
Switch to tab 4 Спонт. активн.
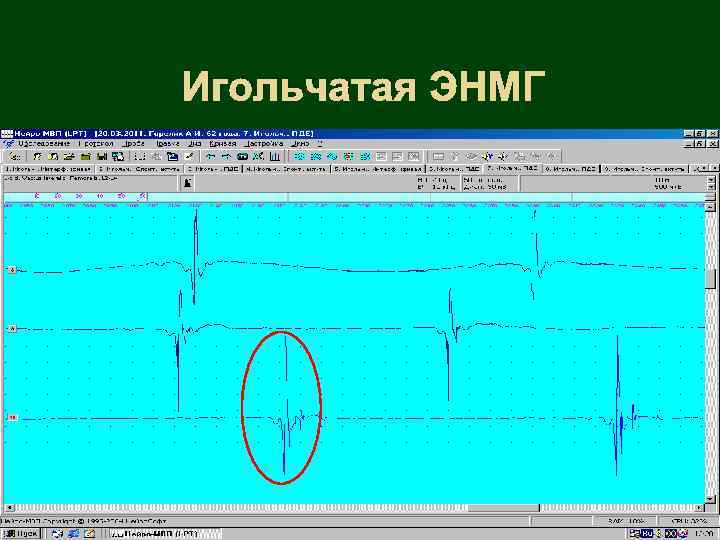[287, 169]
